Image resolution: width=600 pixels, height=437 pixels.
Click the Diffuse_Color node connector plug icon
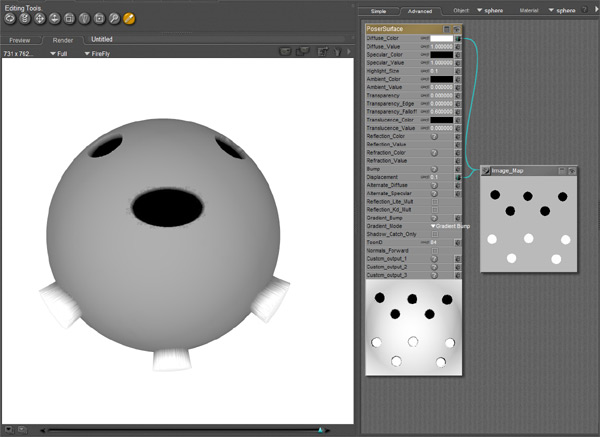[458, 38]
